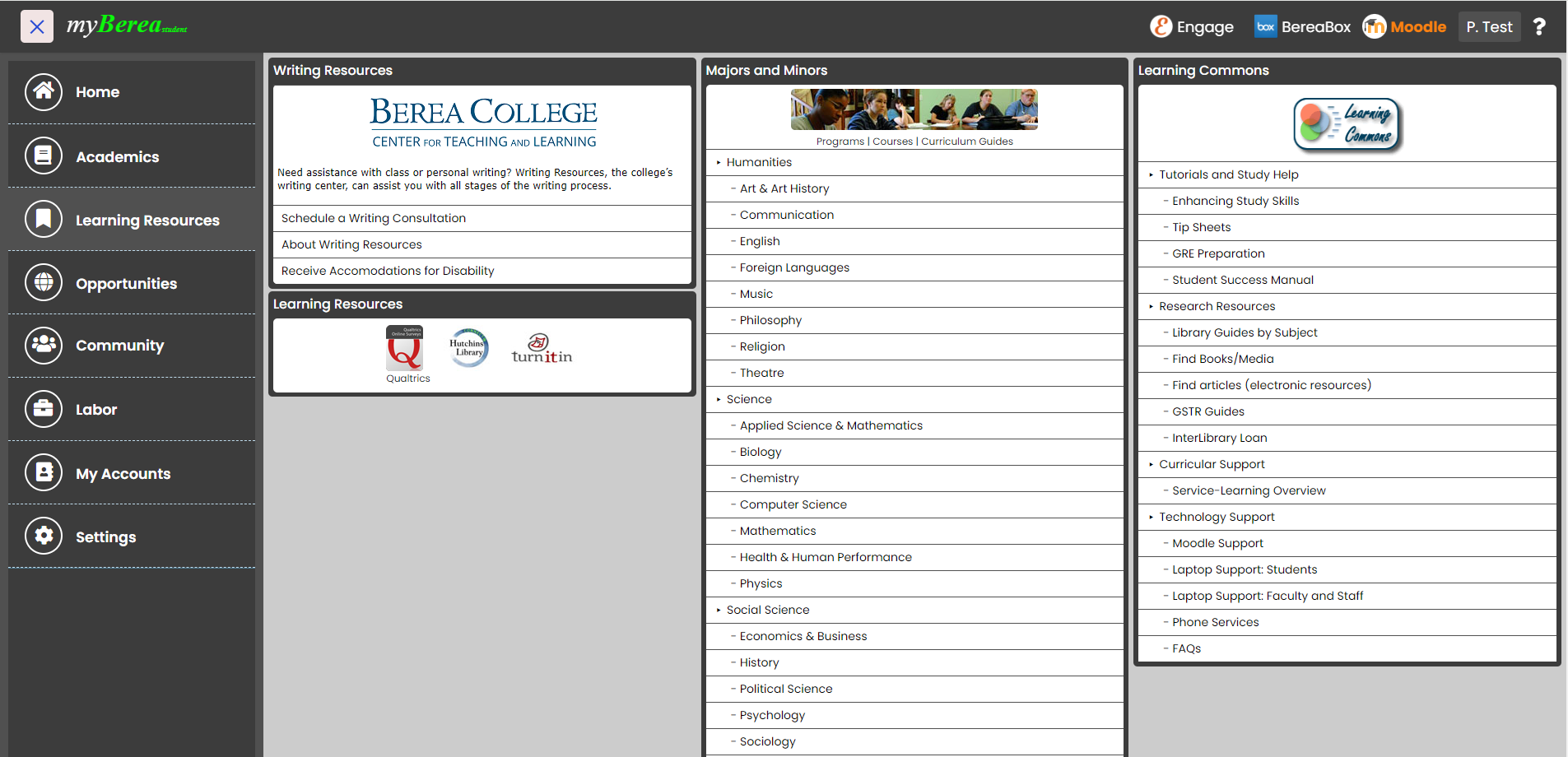Viewport: 1568px width, 757px height.
Task: Open the My Accounts menu item
Action: coord(123,474)
